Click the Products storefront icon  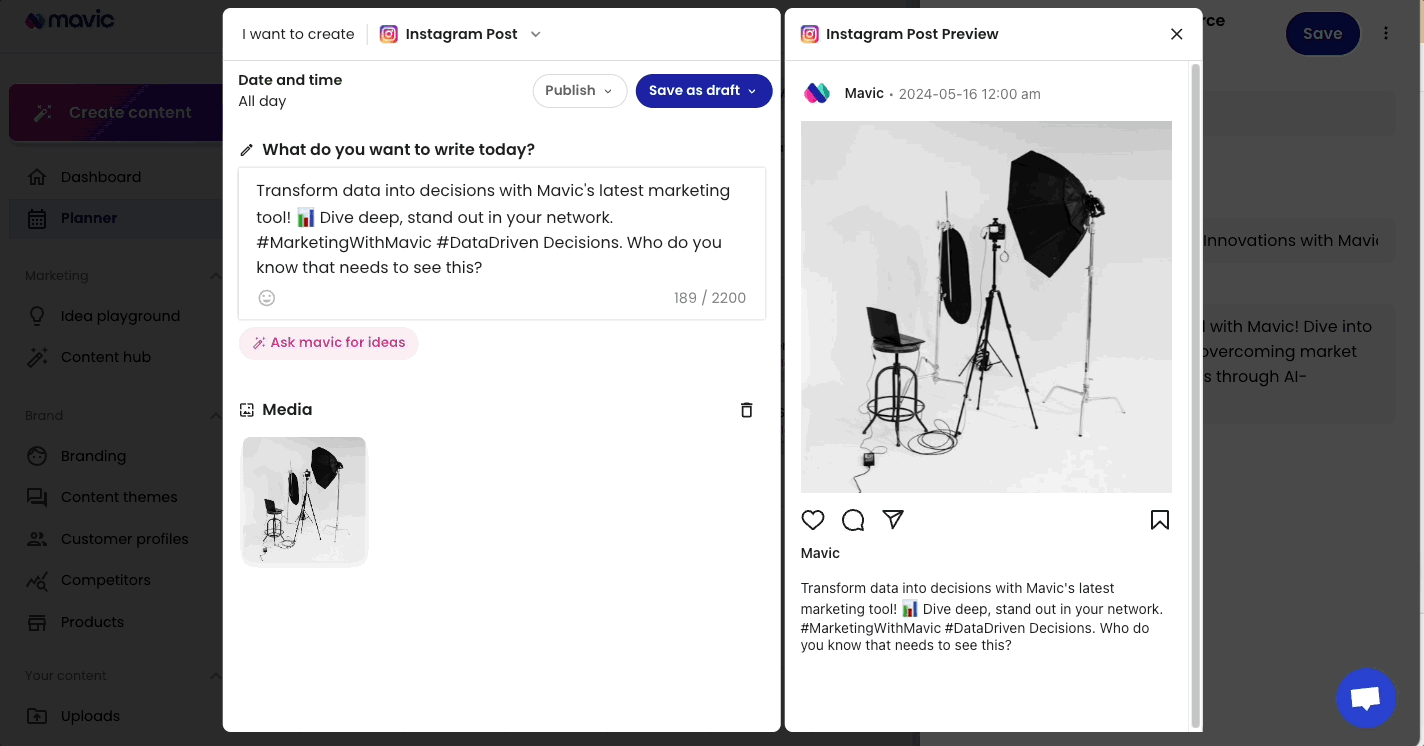[x=37, y=622]
